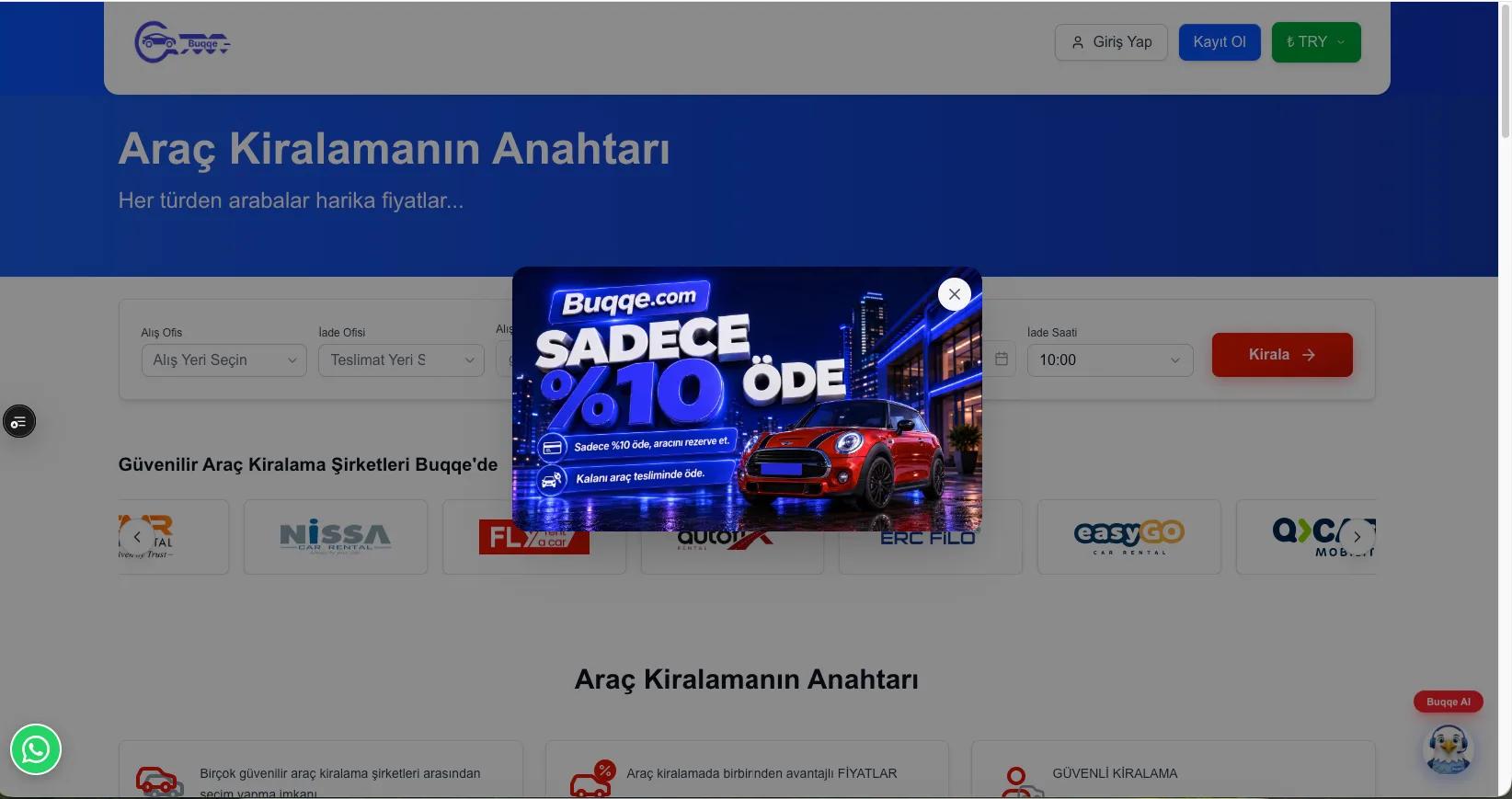Click 'Her türden arabalar harika fiyatlar...' text

click(291, 200)
